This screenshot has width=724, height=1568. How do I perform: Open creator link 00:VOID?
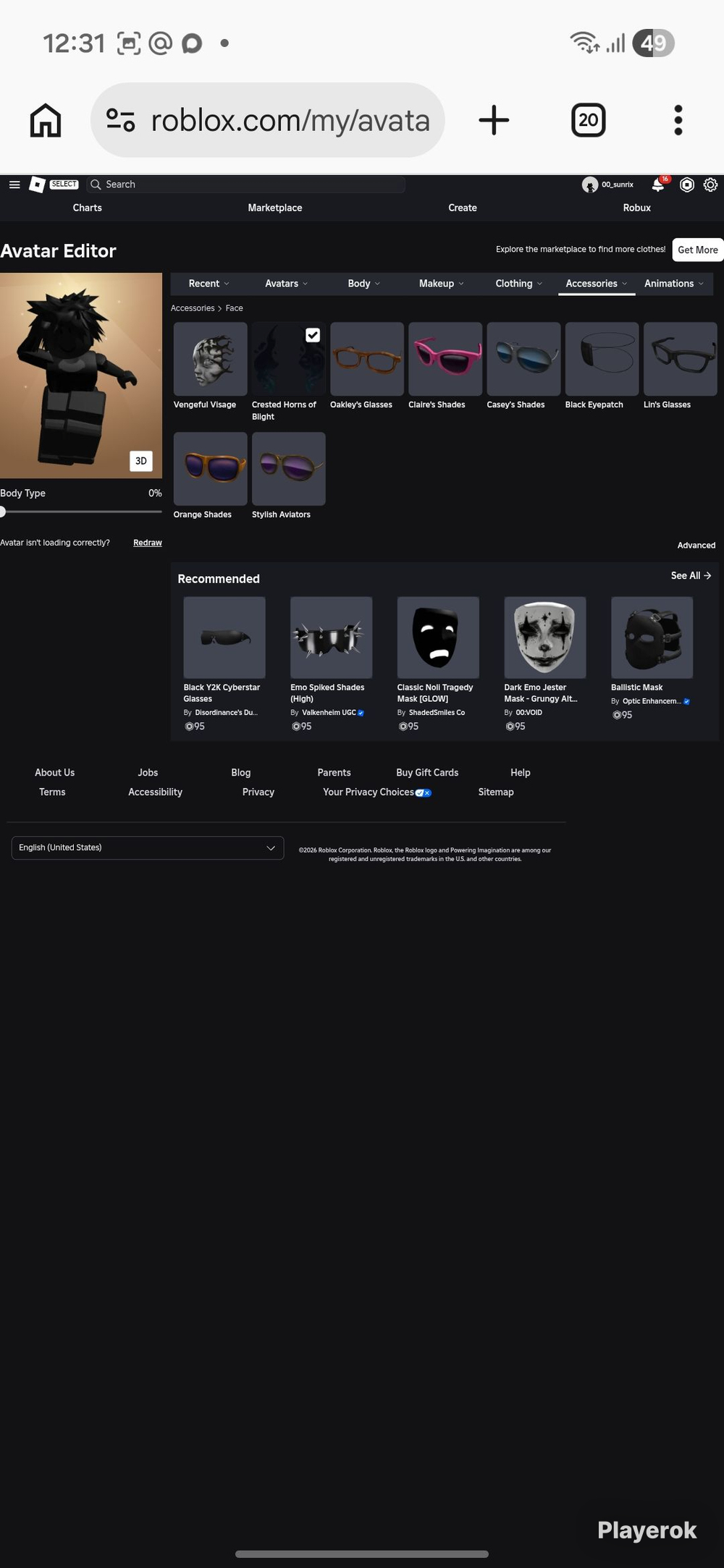click(529, 713)
